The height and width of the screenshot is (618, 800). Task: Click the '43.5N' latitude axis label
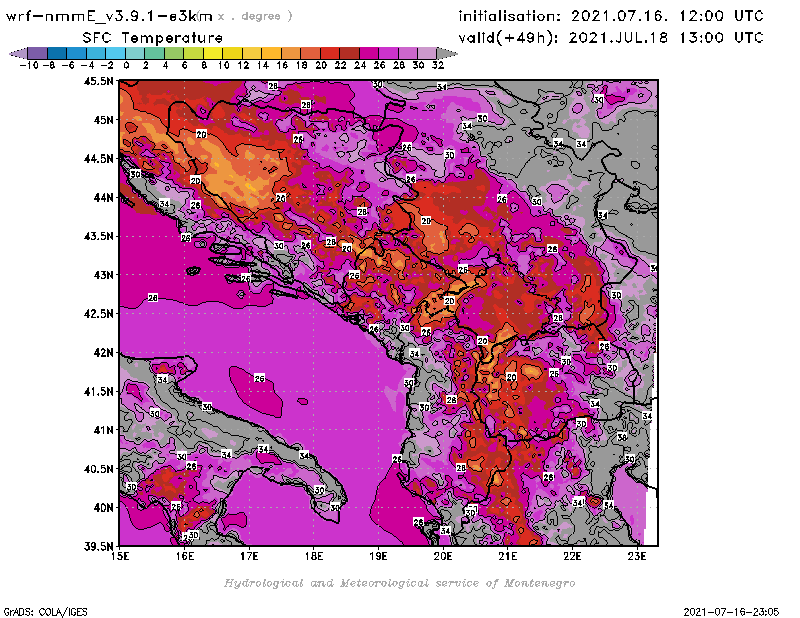click(x=98, y=236)
